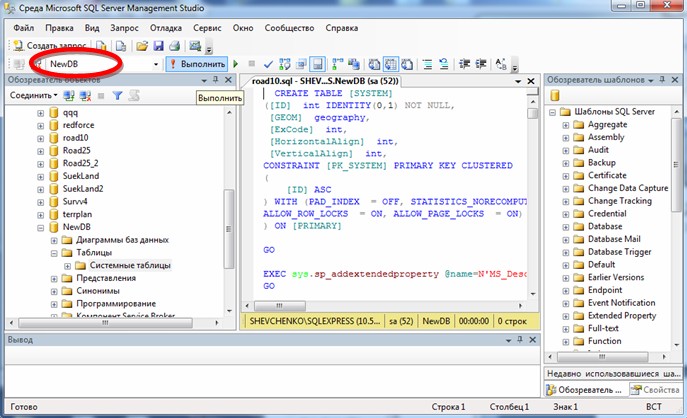Open the Запрос (Query) menu
This screenshot has height=418, width=687.
(x=124, y=27)
